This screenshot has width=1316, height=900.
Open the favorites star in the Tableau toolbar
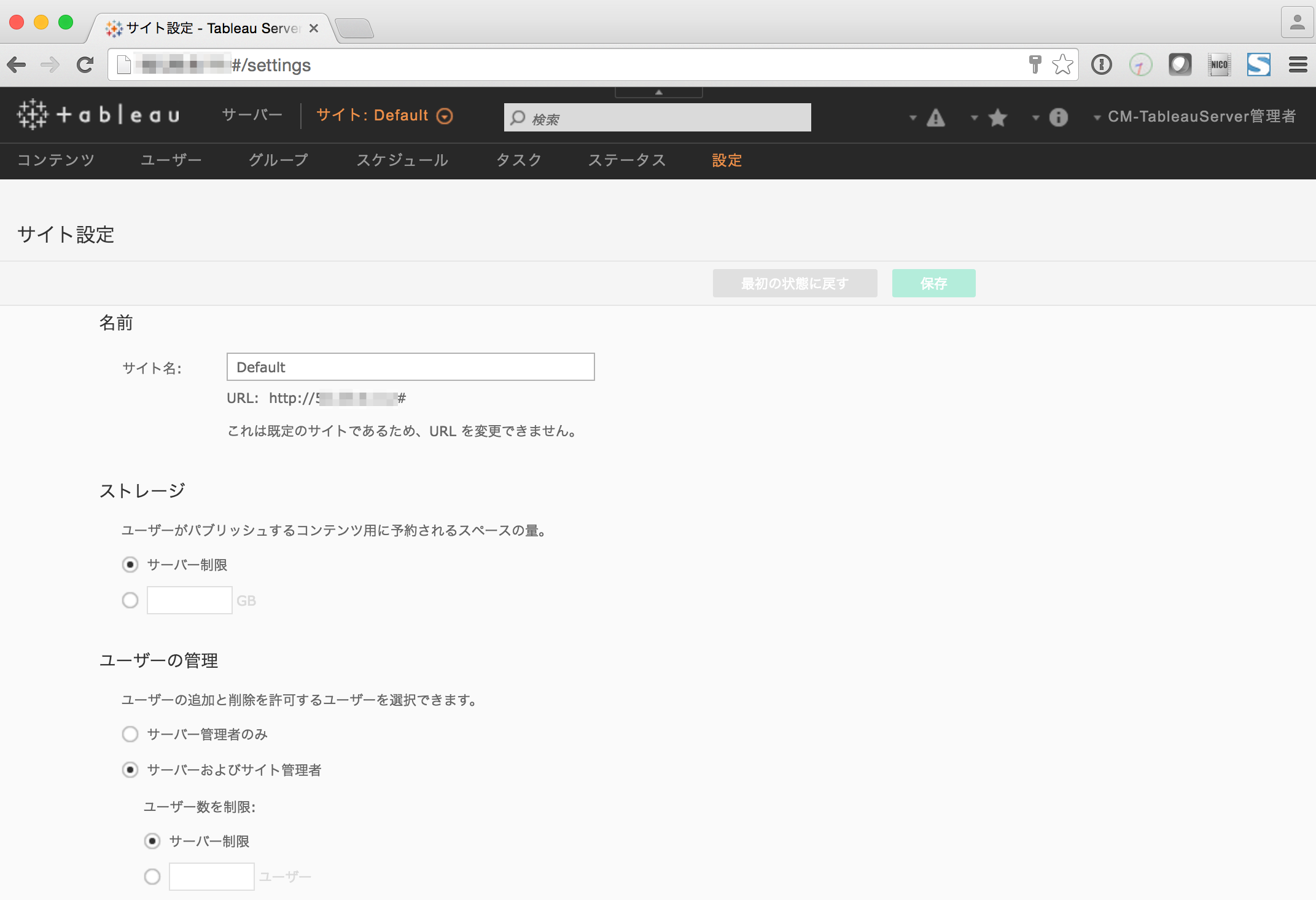pos(997,117)
